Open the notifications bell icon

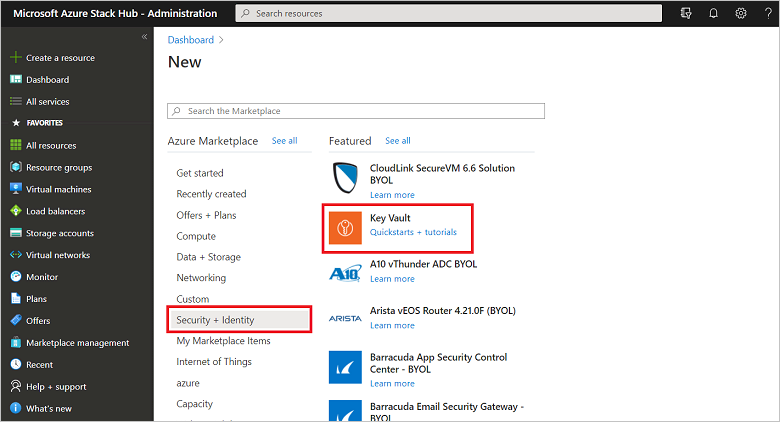coord(714,13)
